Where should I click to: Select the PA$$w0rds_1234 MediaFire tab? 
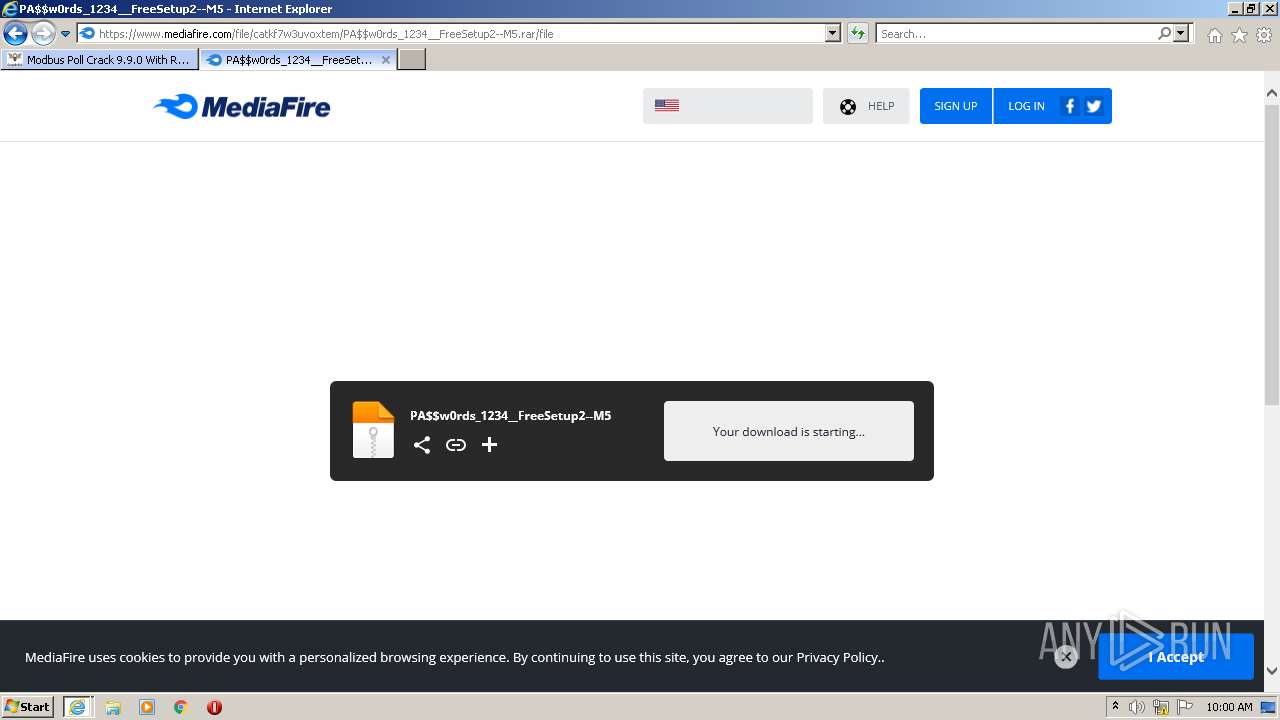pyautogui.click(x=298, y=60)
